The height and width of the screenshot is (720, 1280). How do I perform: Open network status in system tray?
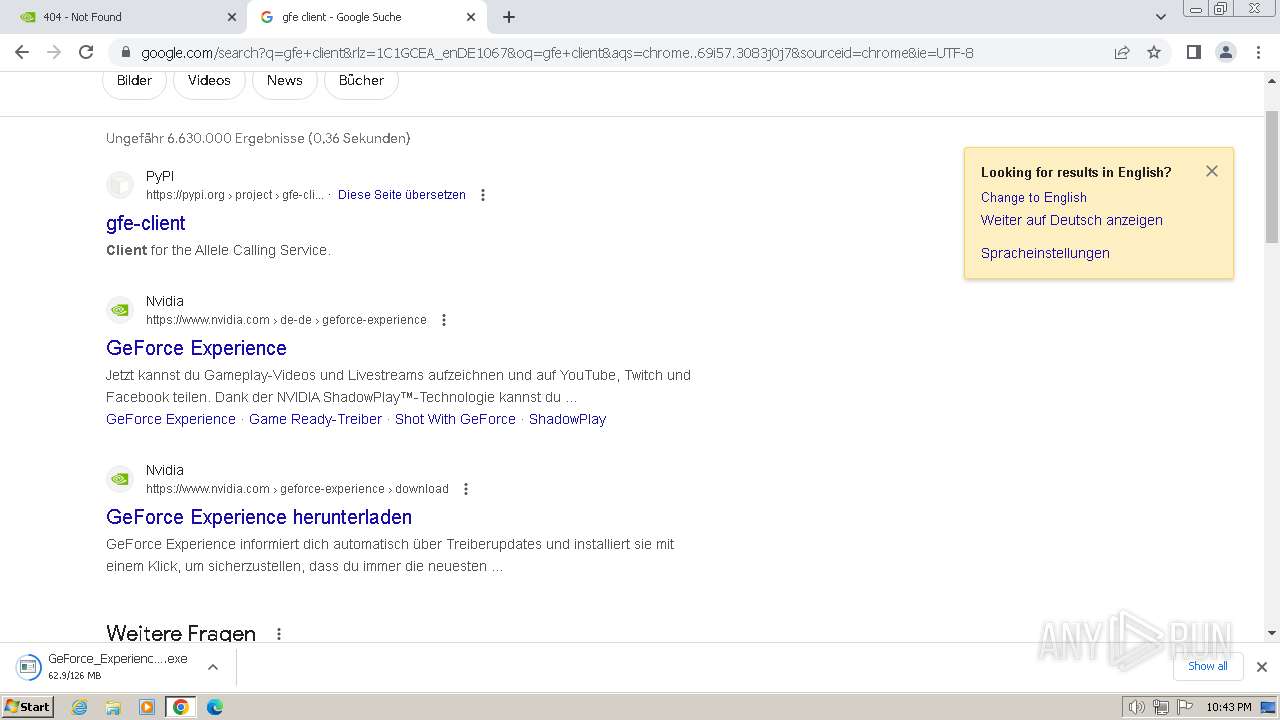1161,707
